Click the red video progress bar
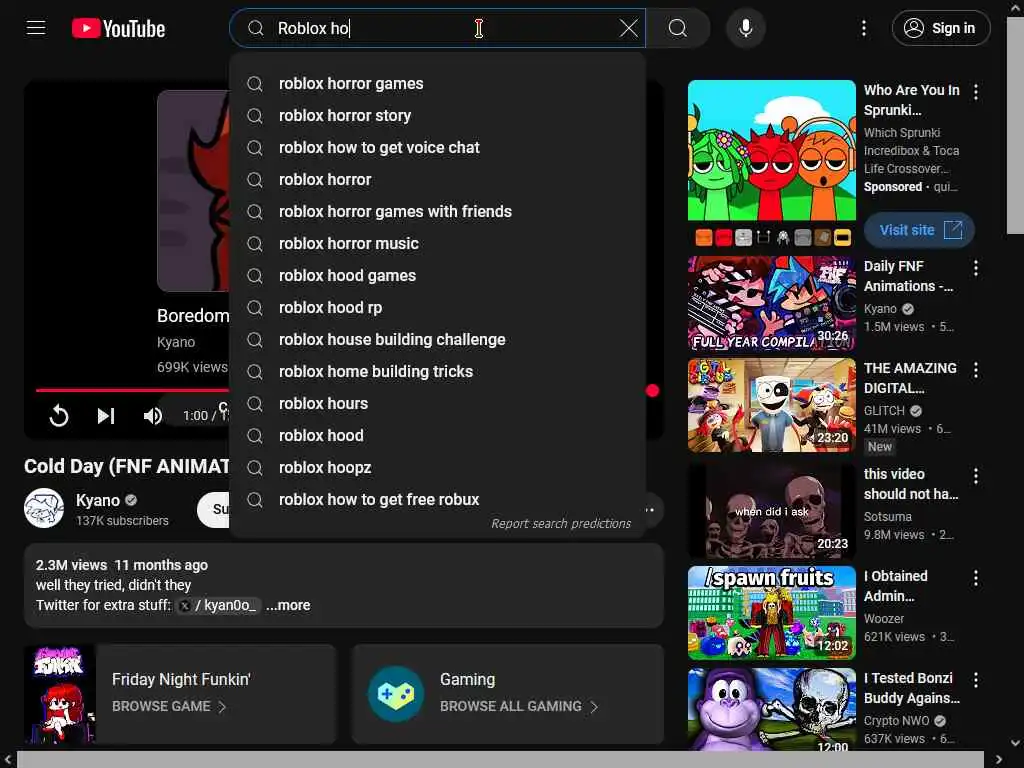Screen dimensions: 1024x768 133,390
